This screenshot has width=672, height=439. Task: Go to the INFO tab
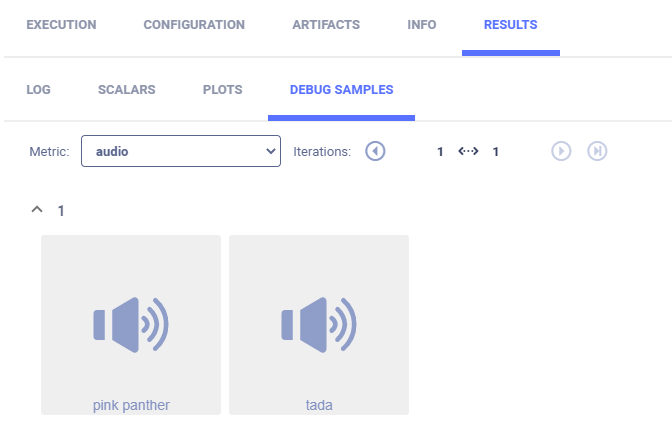pos(422,25)
